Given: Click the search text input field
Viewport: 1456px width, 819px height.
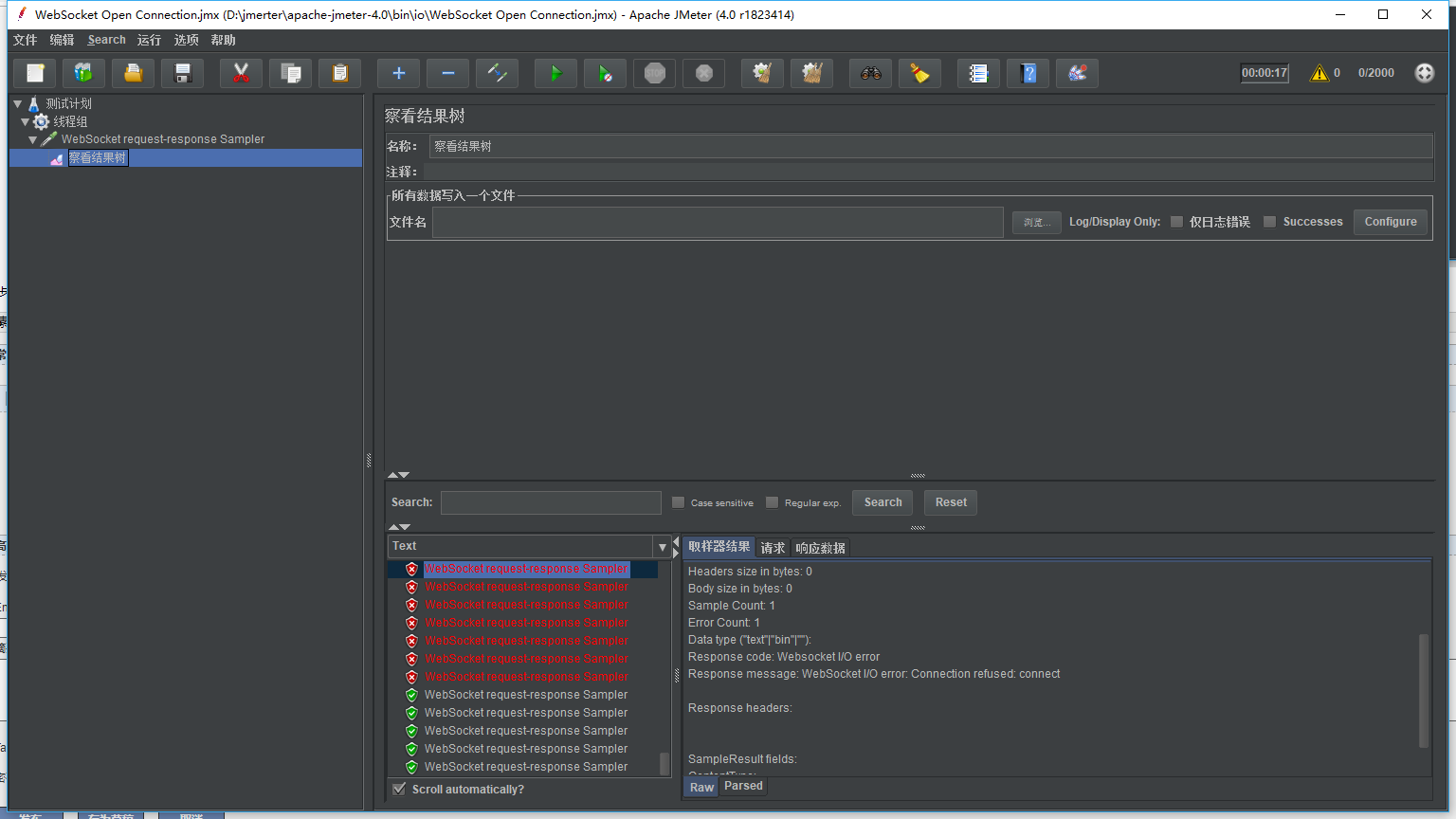Looking at the screenshot, I should (x=551, y=502).
